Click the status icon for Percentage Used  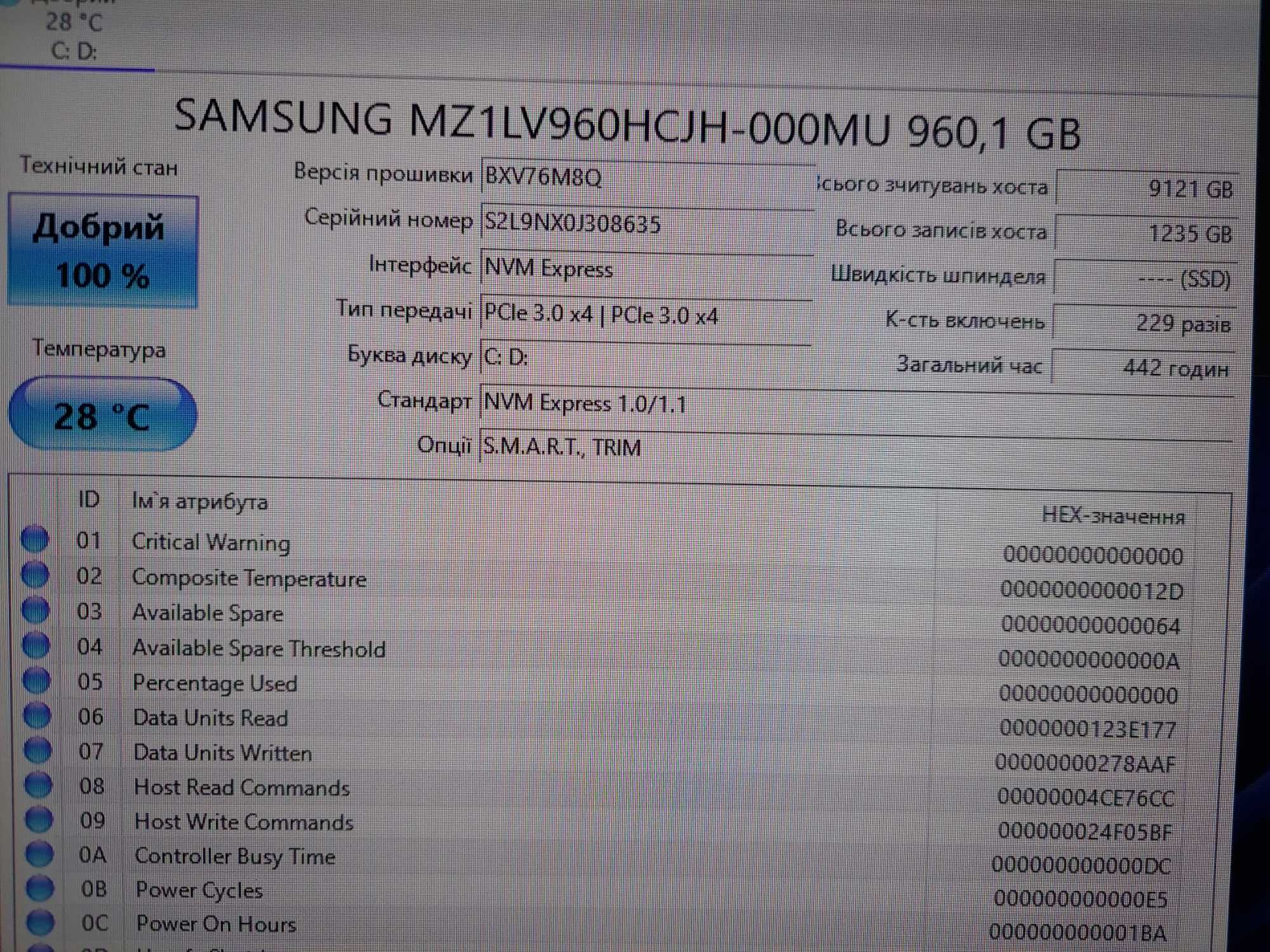[37, 680]
